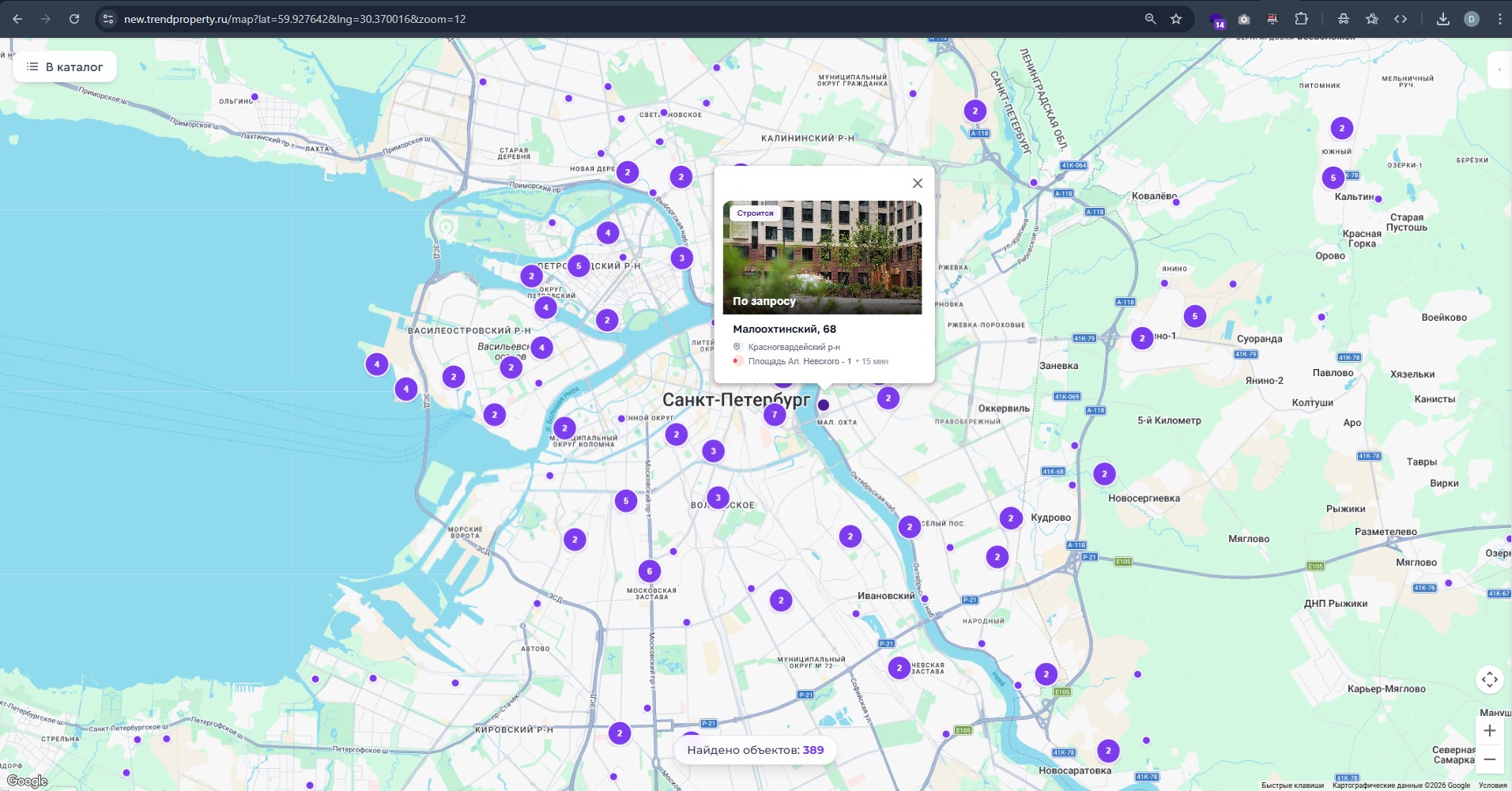The image size is (1512, 791).
Task: Zoom in with the map plus button
Action: click(1489, 731)
